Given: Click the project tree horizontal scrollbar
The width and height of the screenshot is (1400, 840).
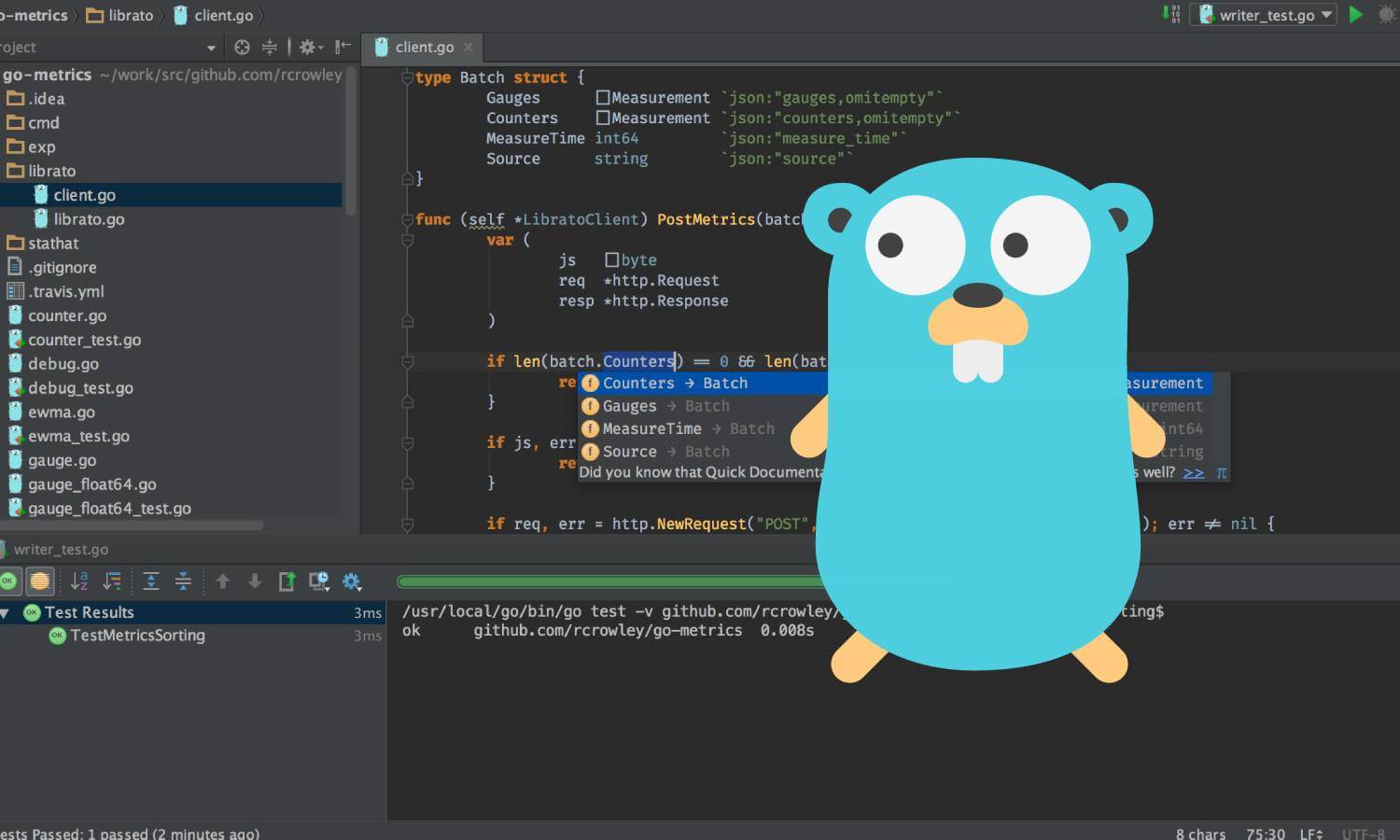Looking at the screenshot, I should coord(132,525).
